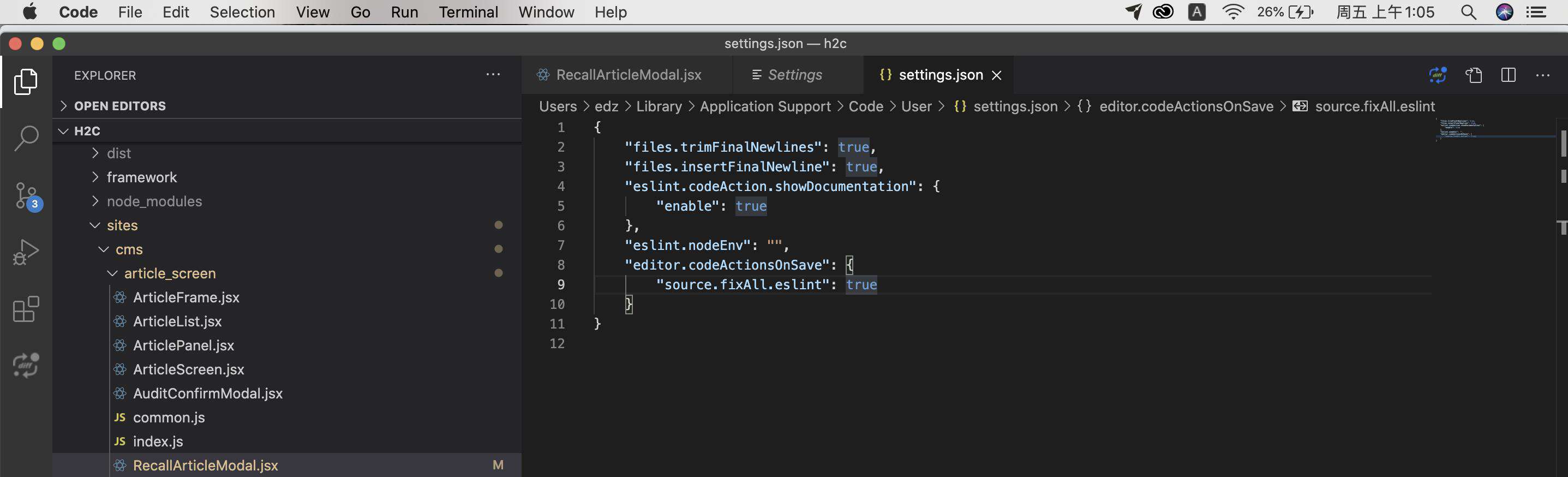Image resolution: width=1568 pixels, height=477 pixels.
Task: Open ArticleFrame.jsx in the explorer
Action: click(x=185, y=297)
